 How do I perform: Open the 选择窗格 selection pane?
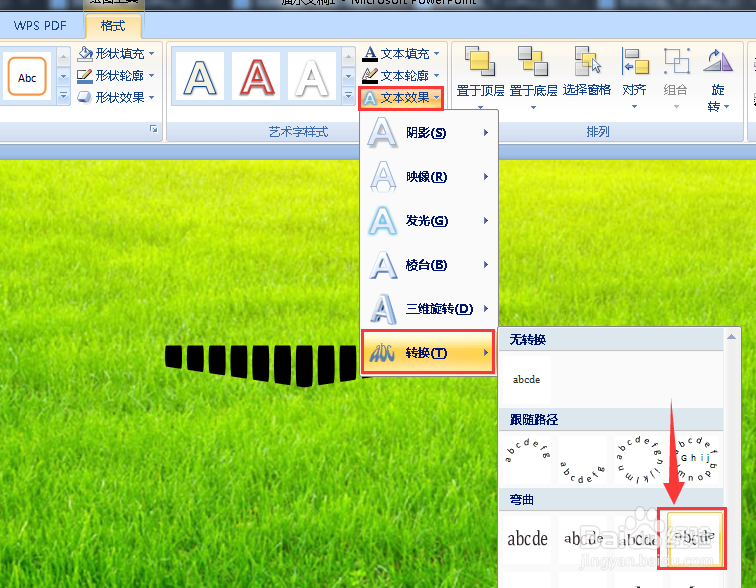587,70
